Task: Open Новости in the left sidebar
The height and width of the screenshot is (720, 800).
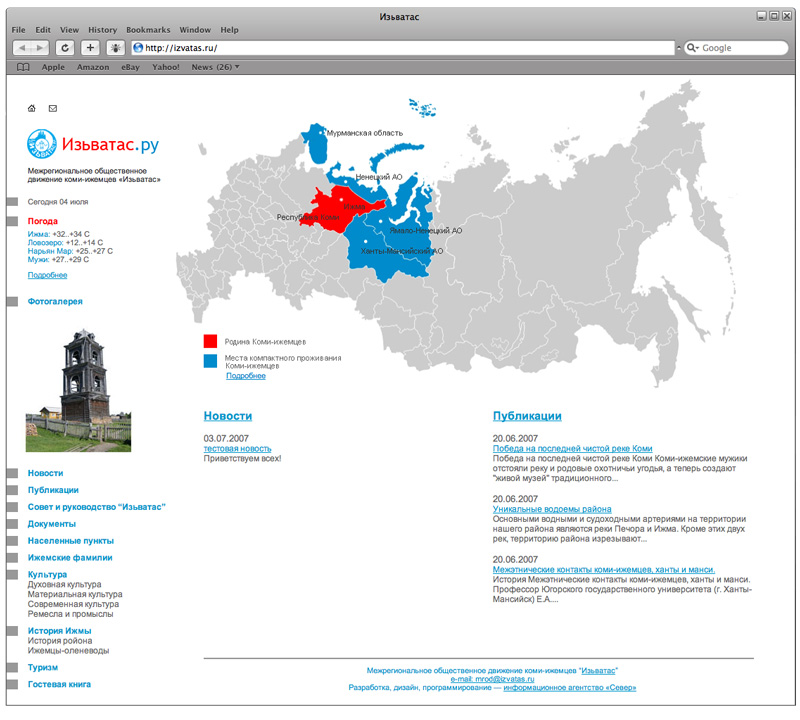Action: (45, 473)
